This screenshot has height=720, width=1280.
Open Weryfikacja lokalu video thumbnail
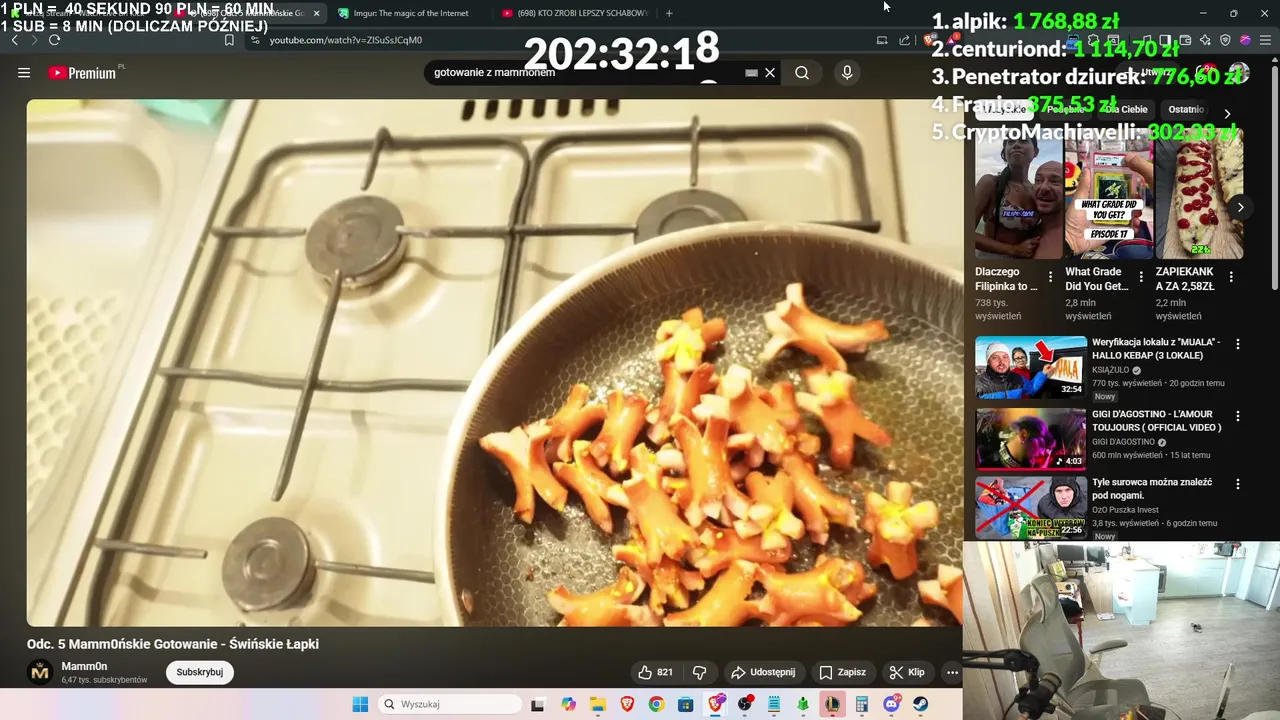point(1030,367)
